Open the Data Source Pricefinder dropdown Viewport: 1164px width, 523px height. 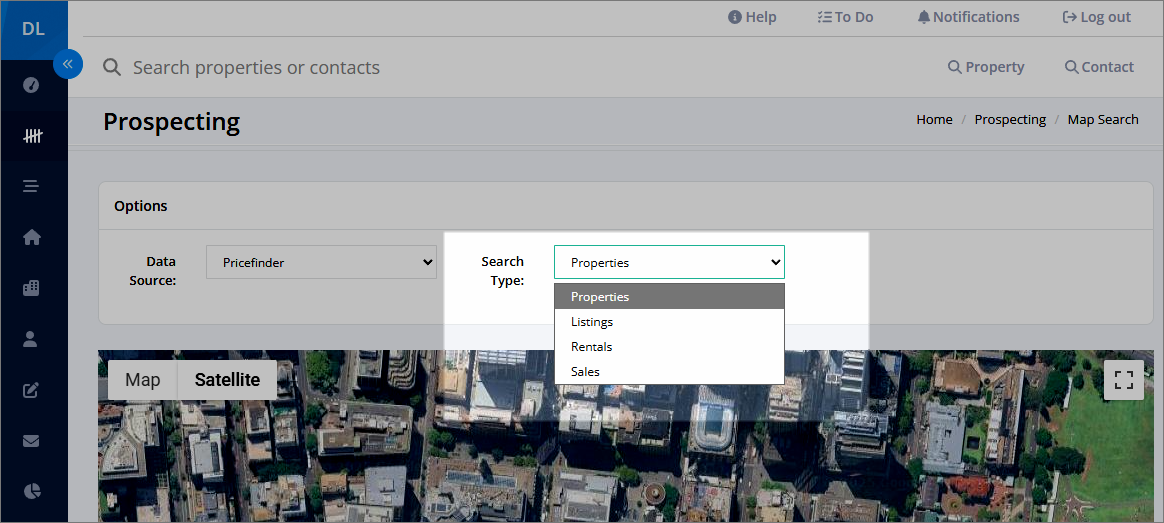pos(321,262)
